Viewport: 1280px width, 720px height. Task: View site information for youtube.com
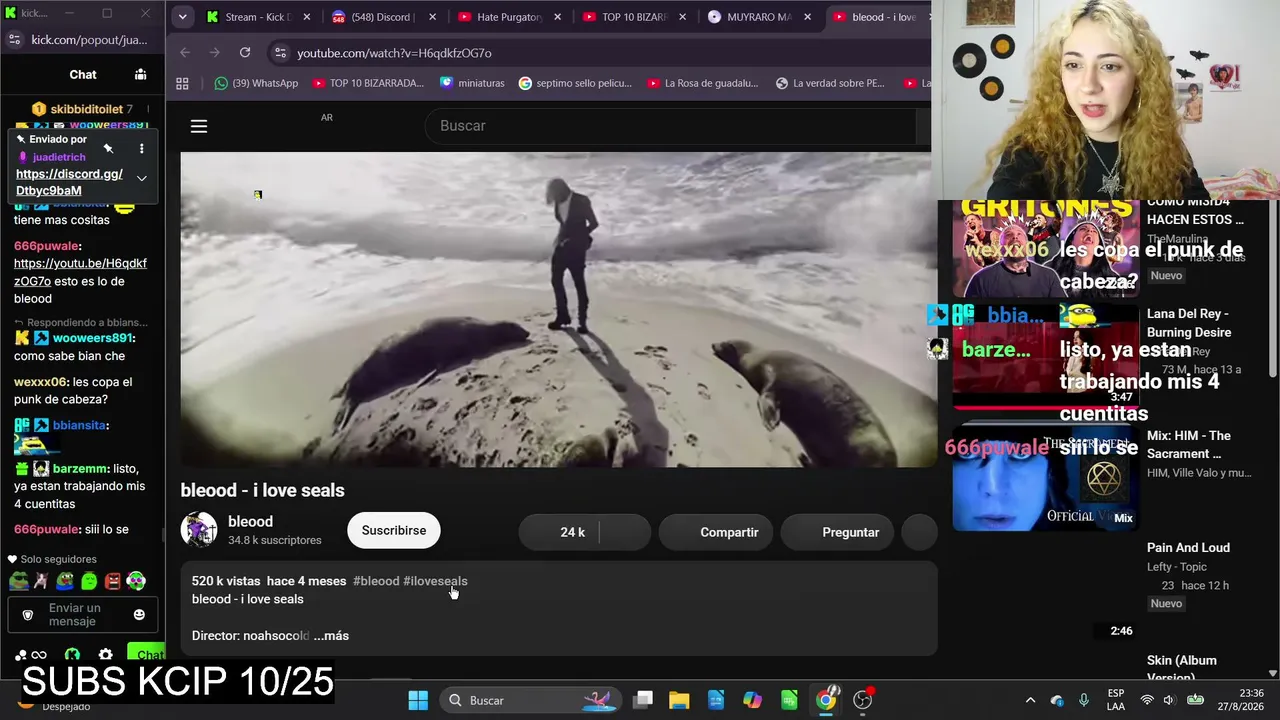pyautogui.click(x=279, y=52)
